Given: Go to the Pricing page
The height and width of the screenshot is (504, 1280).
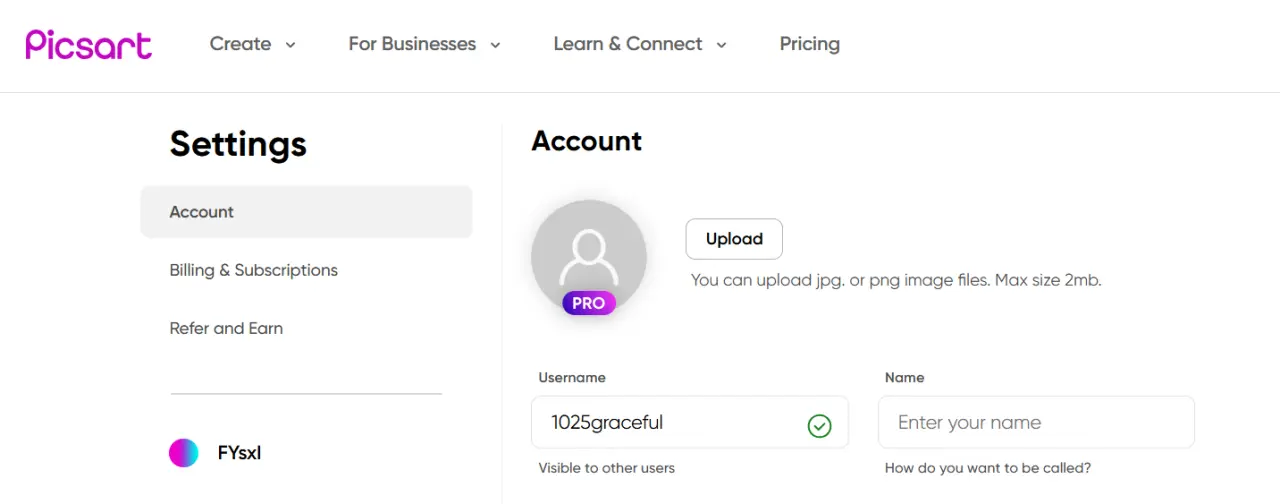Looking at the screenshot, I should (x=810, y=44).
